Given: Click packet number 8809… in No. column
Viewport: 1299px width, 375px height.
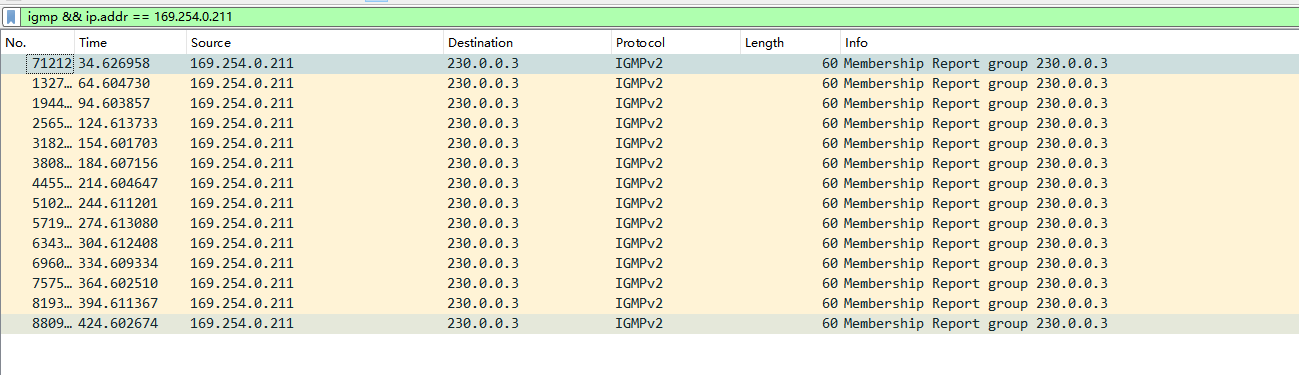Looking at the screenshot, I should 53,323.
